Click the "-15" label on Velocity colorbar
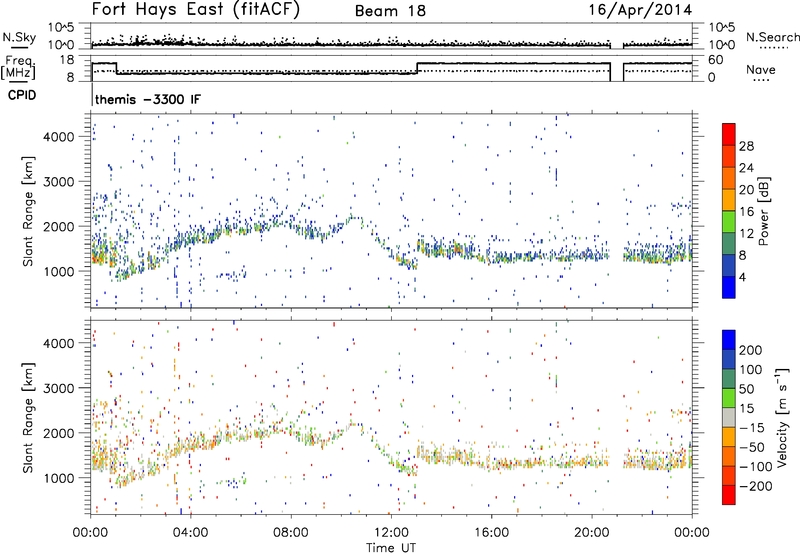 751,427
